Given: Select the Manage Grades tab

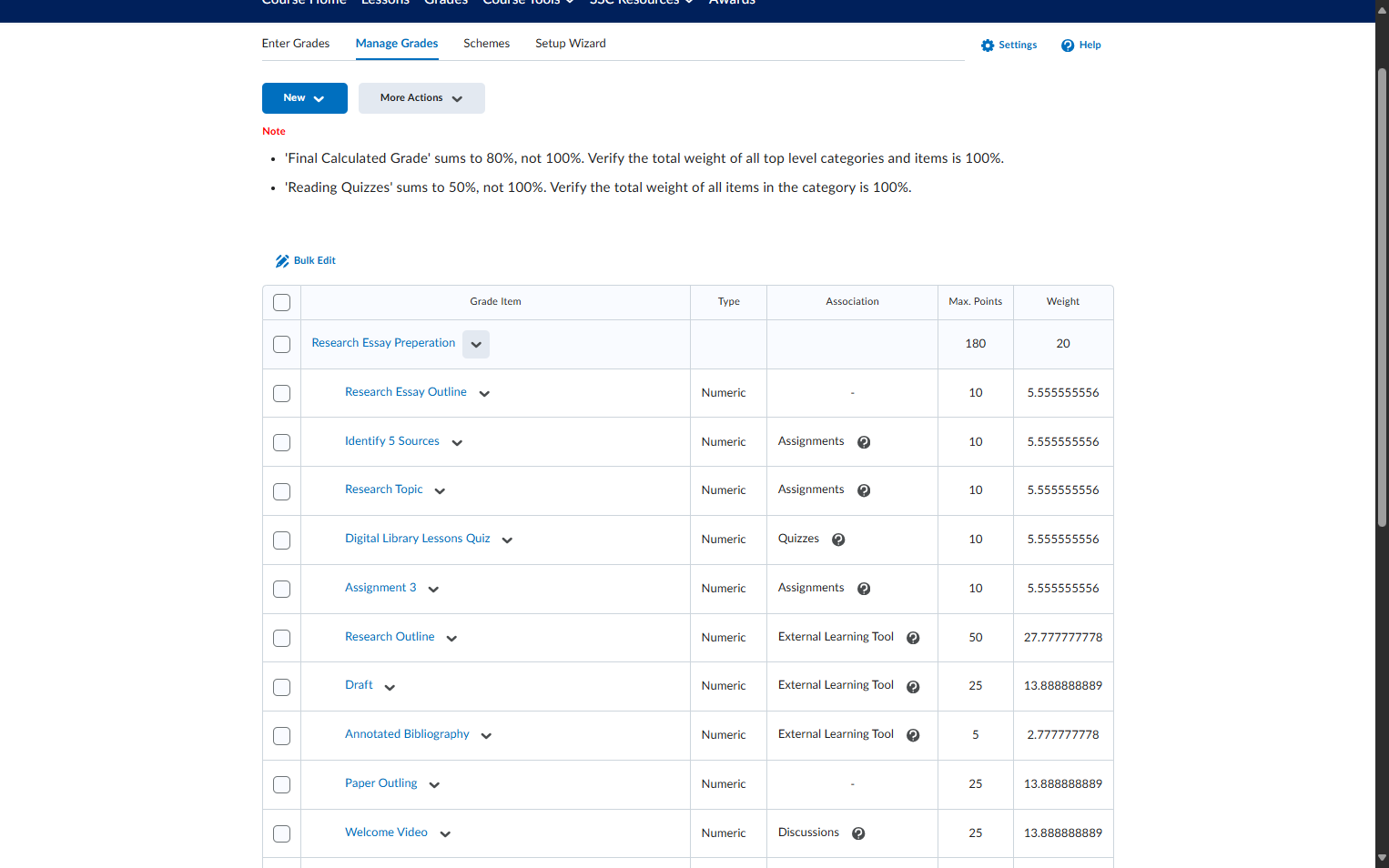Looking at the screenshot, I should pos(397,44).
